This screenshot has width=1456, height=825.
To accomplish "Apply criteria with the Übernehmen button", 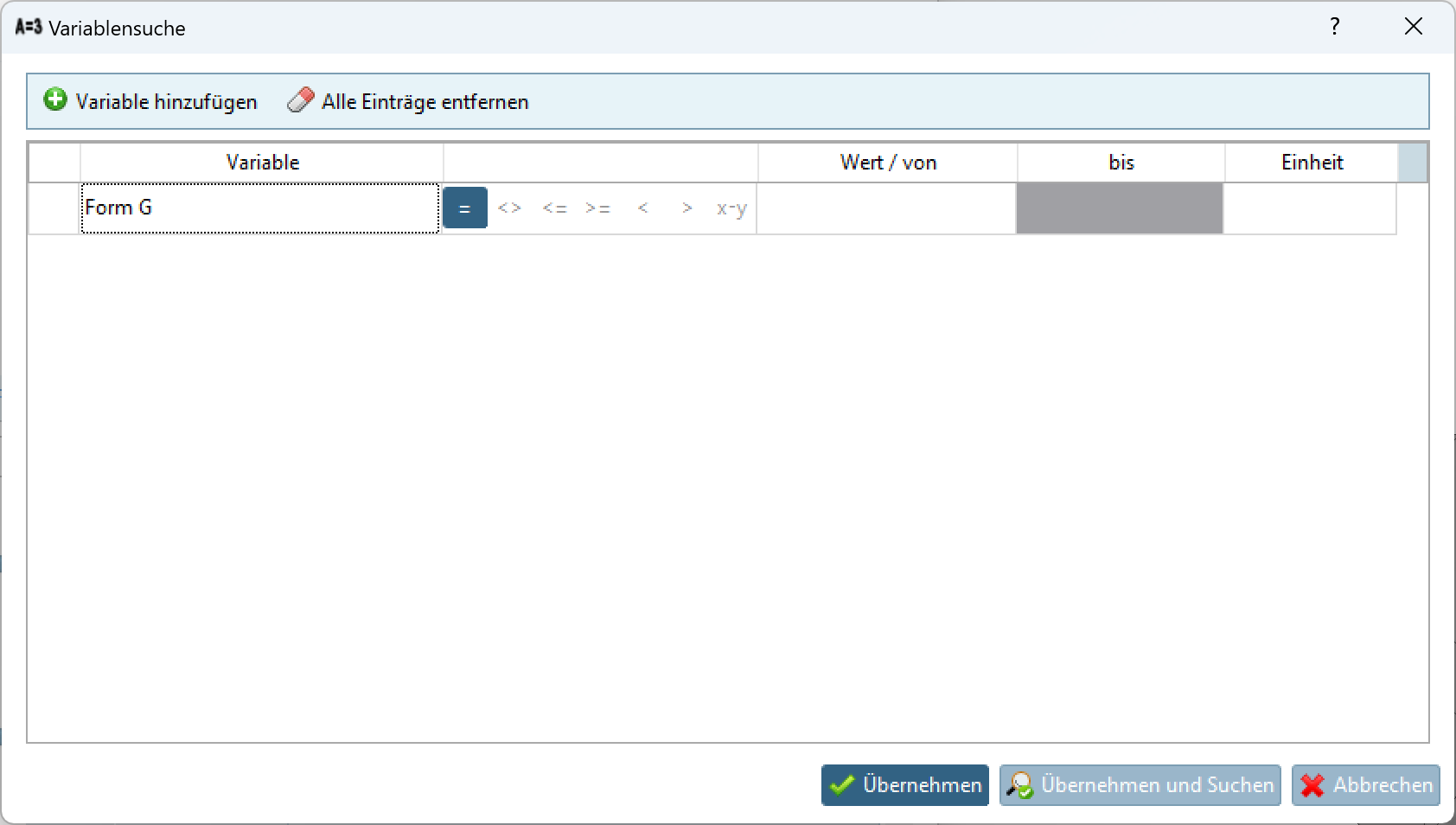I will click(904, 785).
